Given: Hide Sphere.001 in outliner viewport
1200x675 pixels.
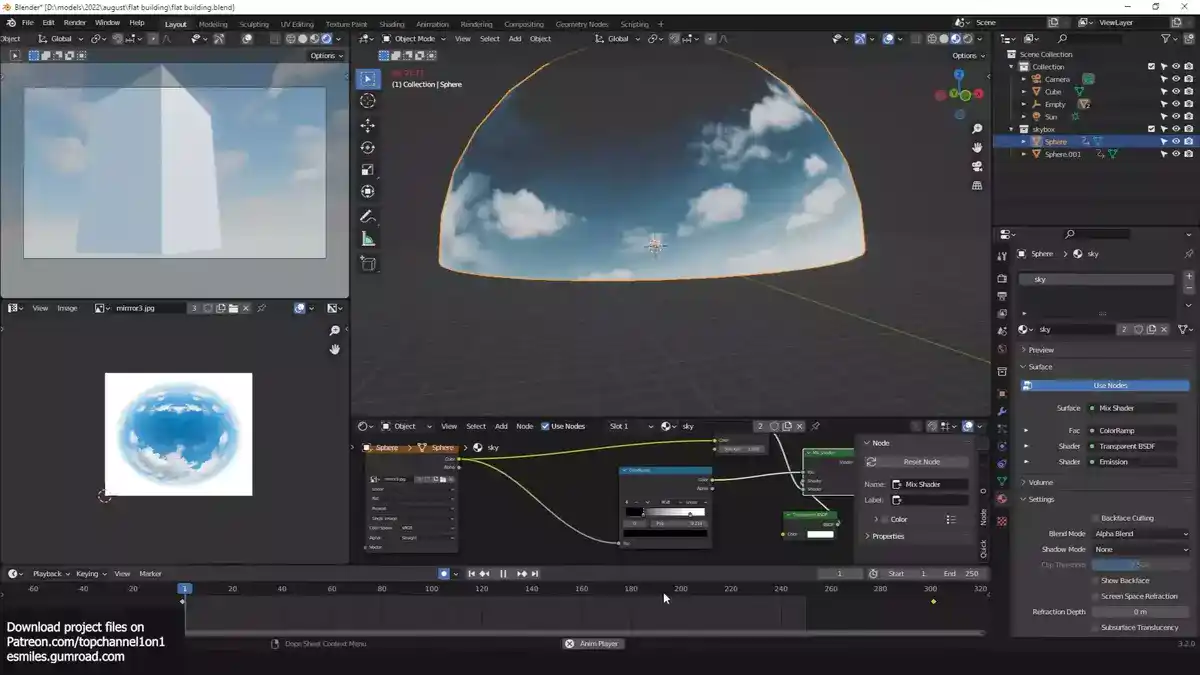Looking at the screenshot, I should click(1176, 154).
